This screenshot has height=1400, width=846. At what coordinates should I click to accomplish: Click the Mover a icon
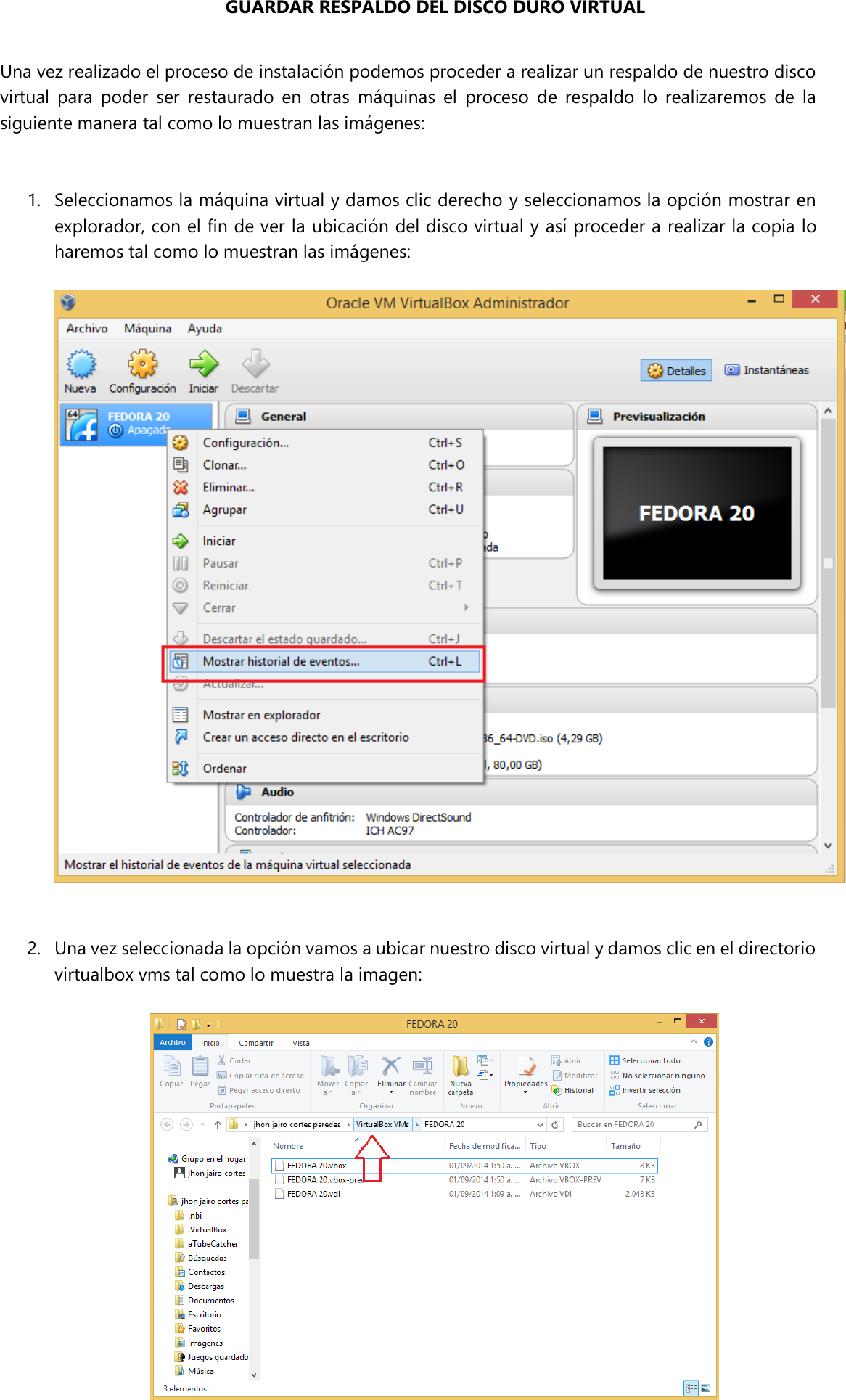click(x=328, y=1076)
